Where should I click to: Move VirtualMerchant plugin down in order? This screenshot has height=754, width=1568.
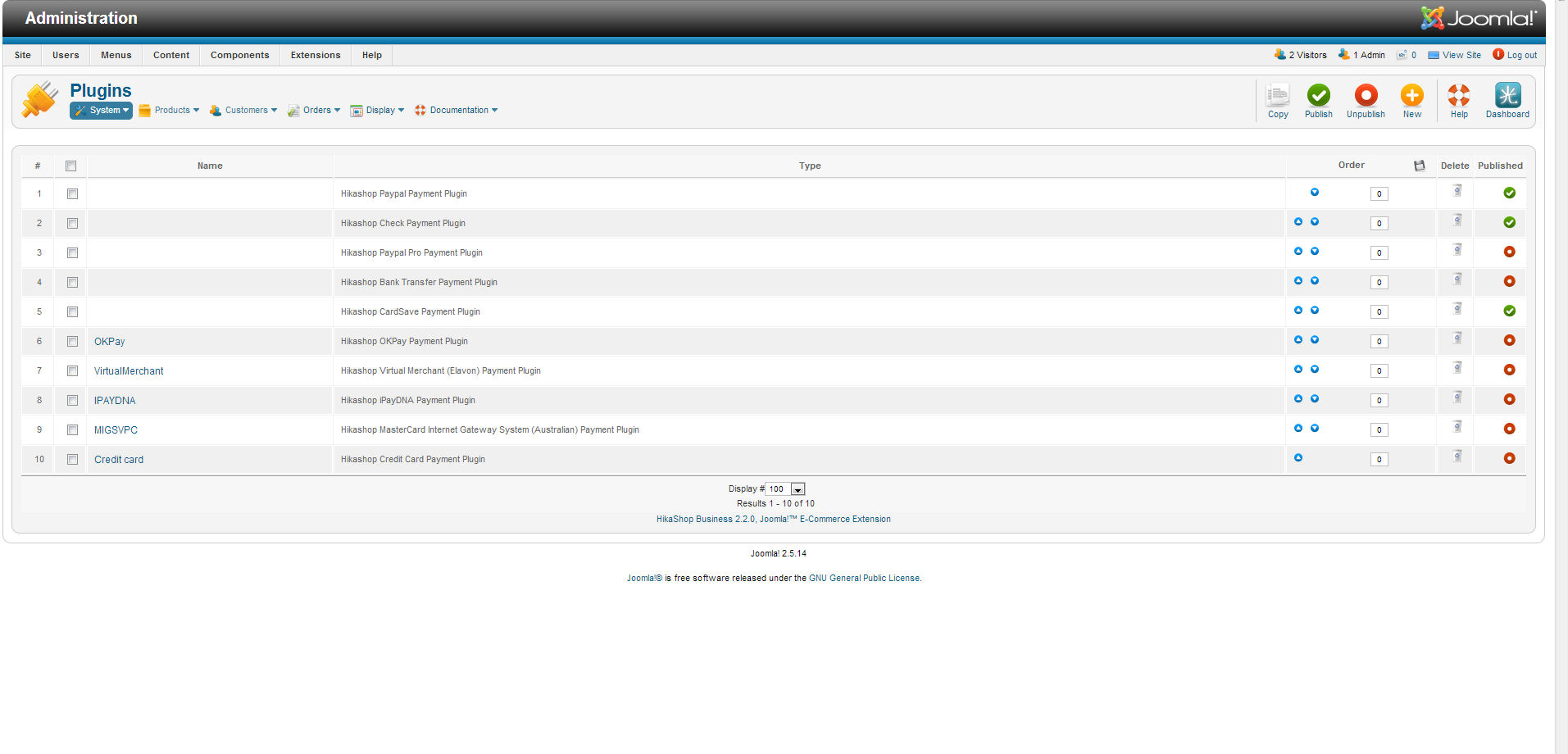pos(1315,370)
